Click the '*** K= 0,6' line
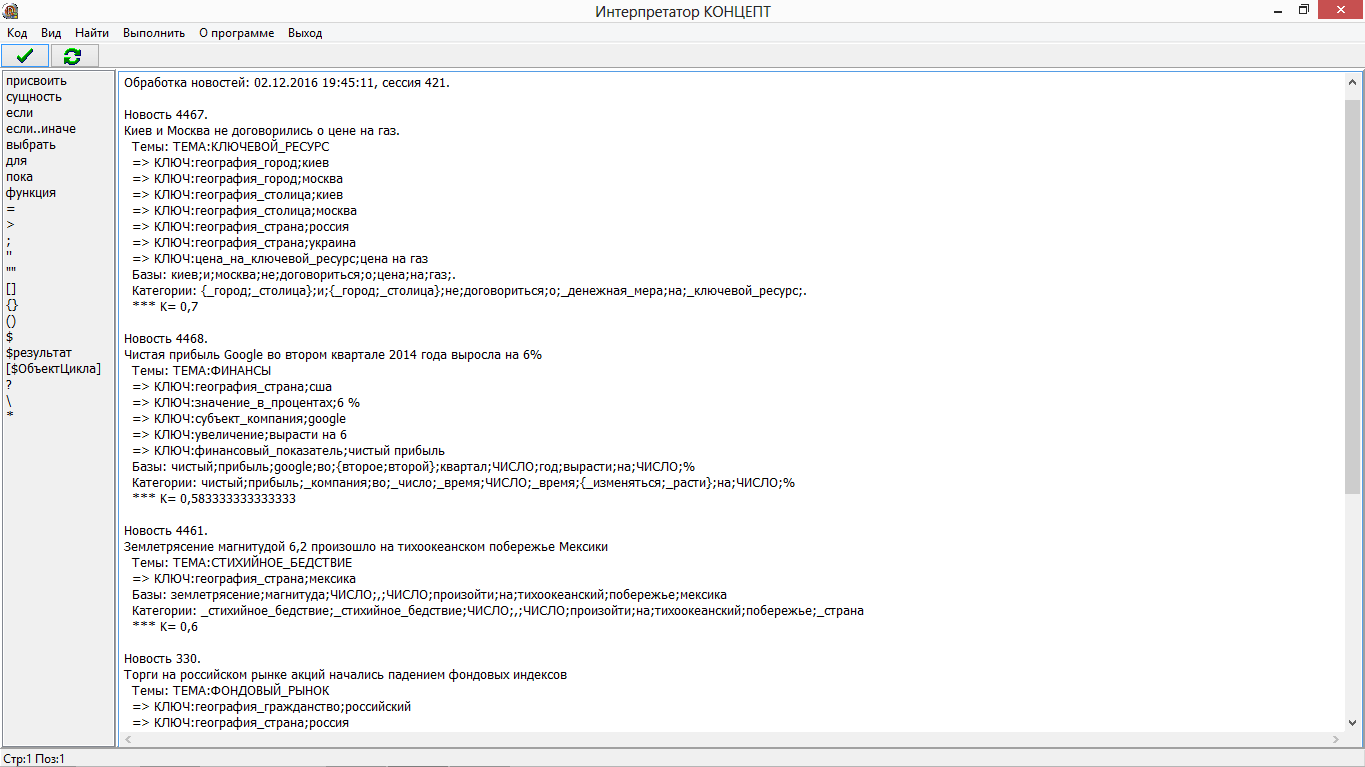This screenshot has height=767, width=1365. point(165,626)
